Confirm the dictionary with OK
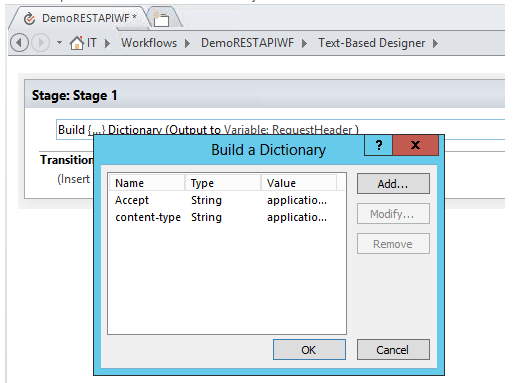Image resolution: width=517 pixels, height=383 pixels. tap(309, 350)
